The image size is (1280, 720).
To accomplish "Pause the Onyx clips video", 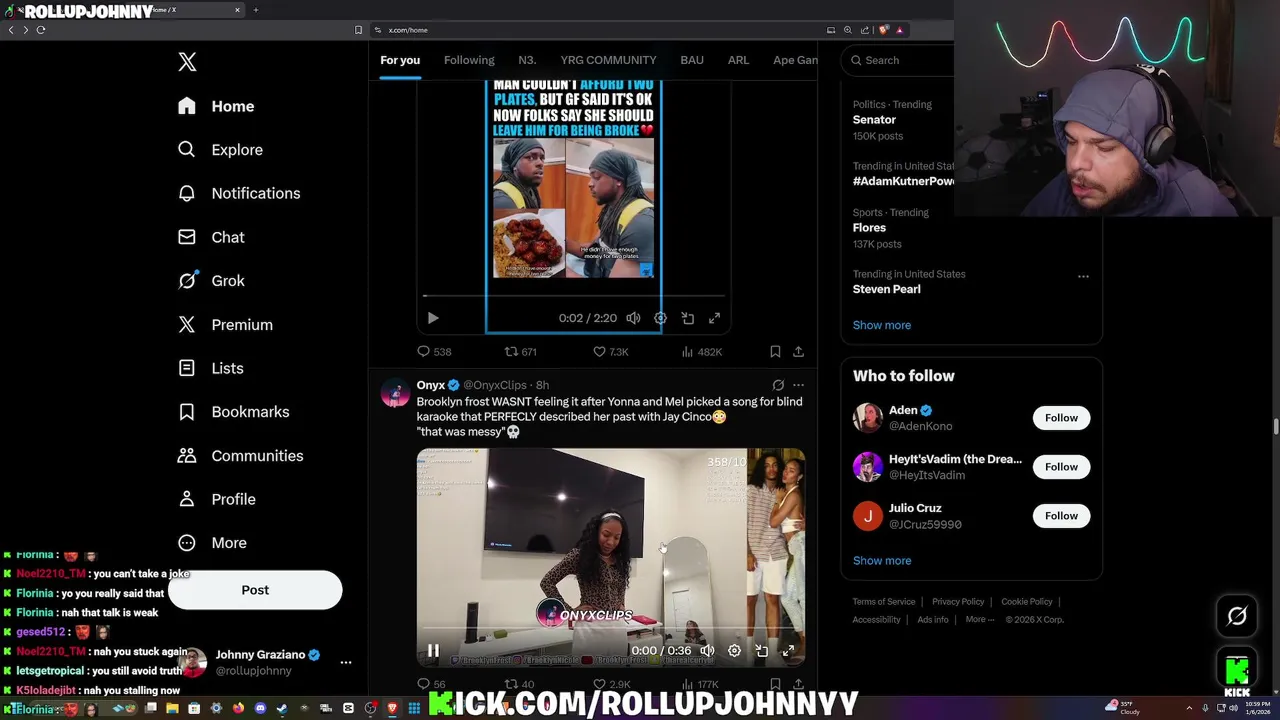I will [433, 651].
